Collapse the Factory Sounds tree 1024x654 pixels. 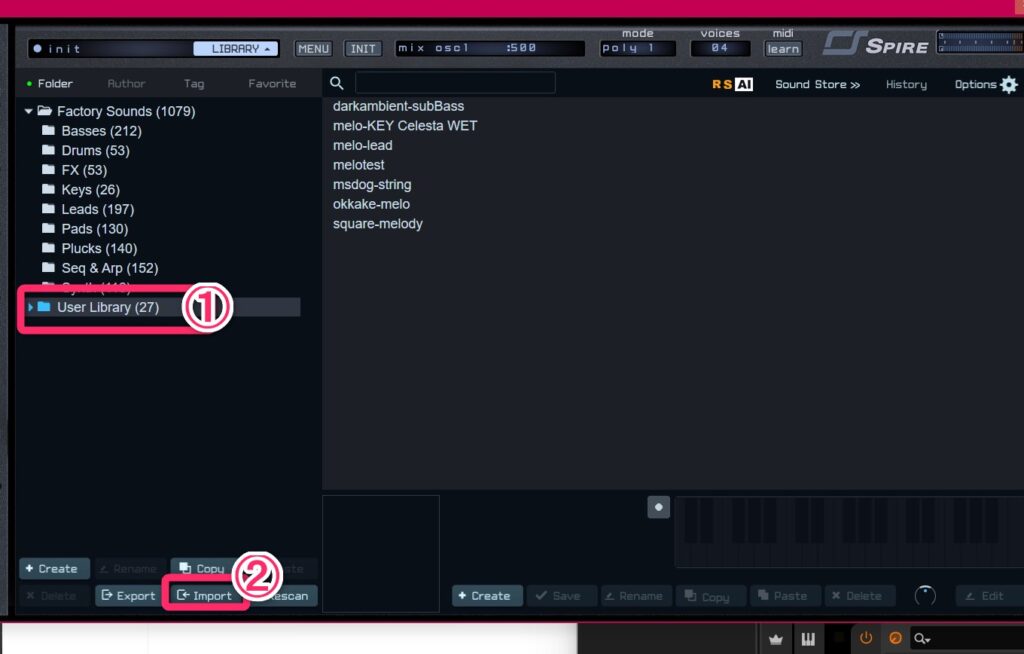click(29, 112)
